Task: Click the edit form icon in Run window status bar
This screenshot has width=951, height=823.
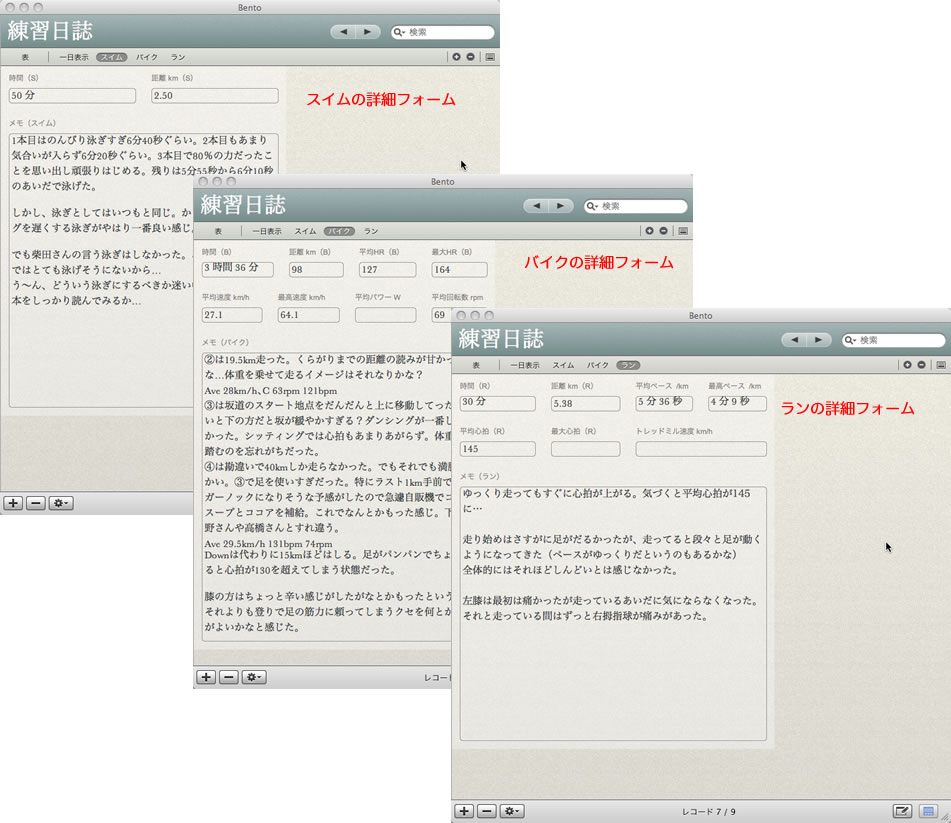Action: (x=902, y=811)
